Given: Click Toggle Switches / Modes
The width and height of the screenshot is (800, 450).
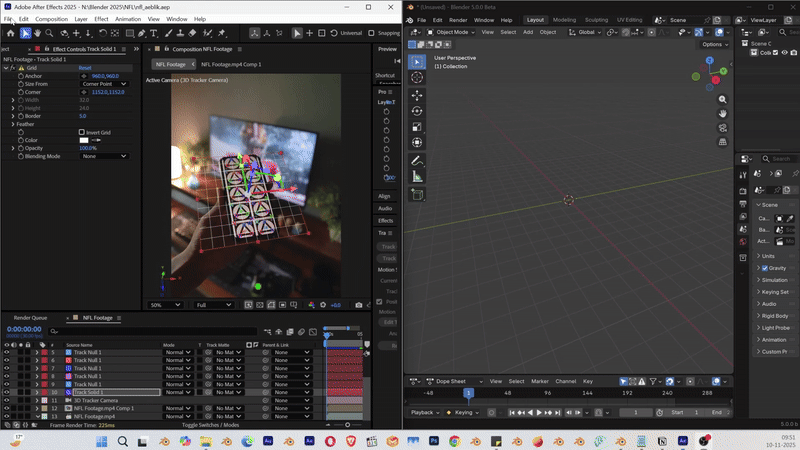Looking at the screenshot, I should pyautogui.click(x=210, y=425).
